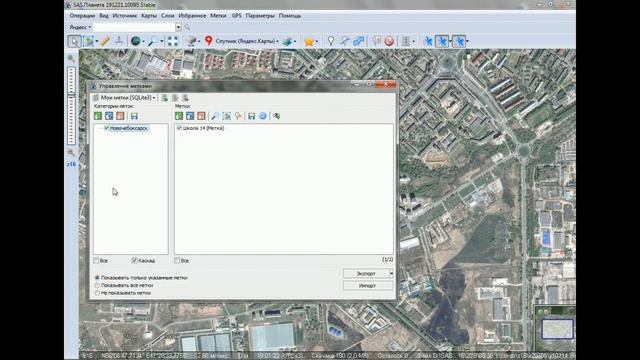
Task: Open the Избранное menu
Action: click(x=192, y=16)
